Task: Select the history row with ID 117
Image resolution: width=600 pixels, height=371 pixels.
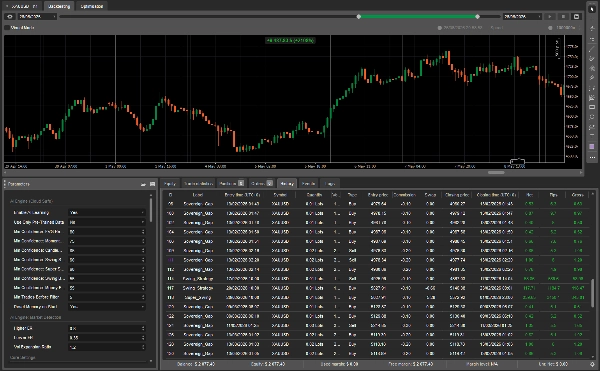Action: tap(377, 288)
